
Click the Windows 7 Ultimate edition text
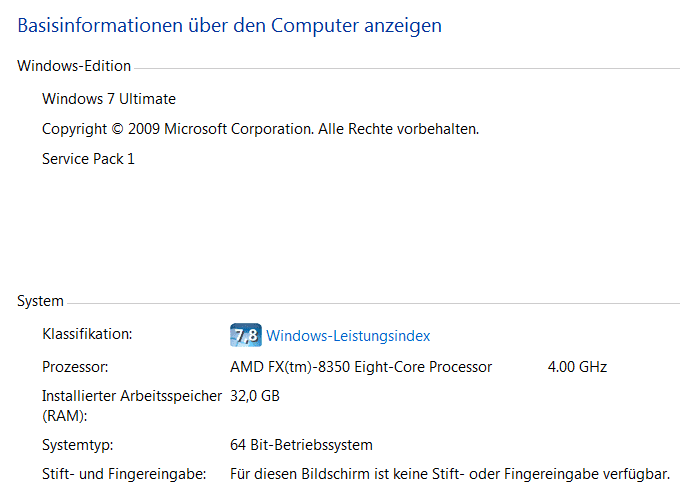109,99
